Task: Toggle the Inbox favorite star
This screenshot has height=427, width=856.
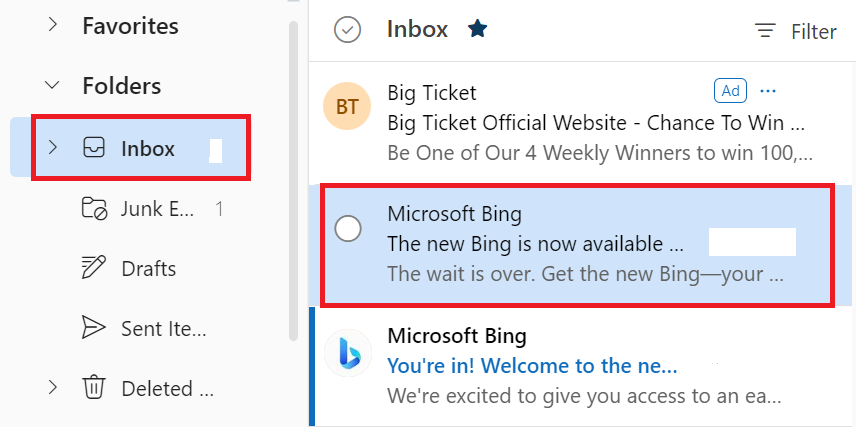Action: (477, 29)
